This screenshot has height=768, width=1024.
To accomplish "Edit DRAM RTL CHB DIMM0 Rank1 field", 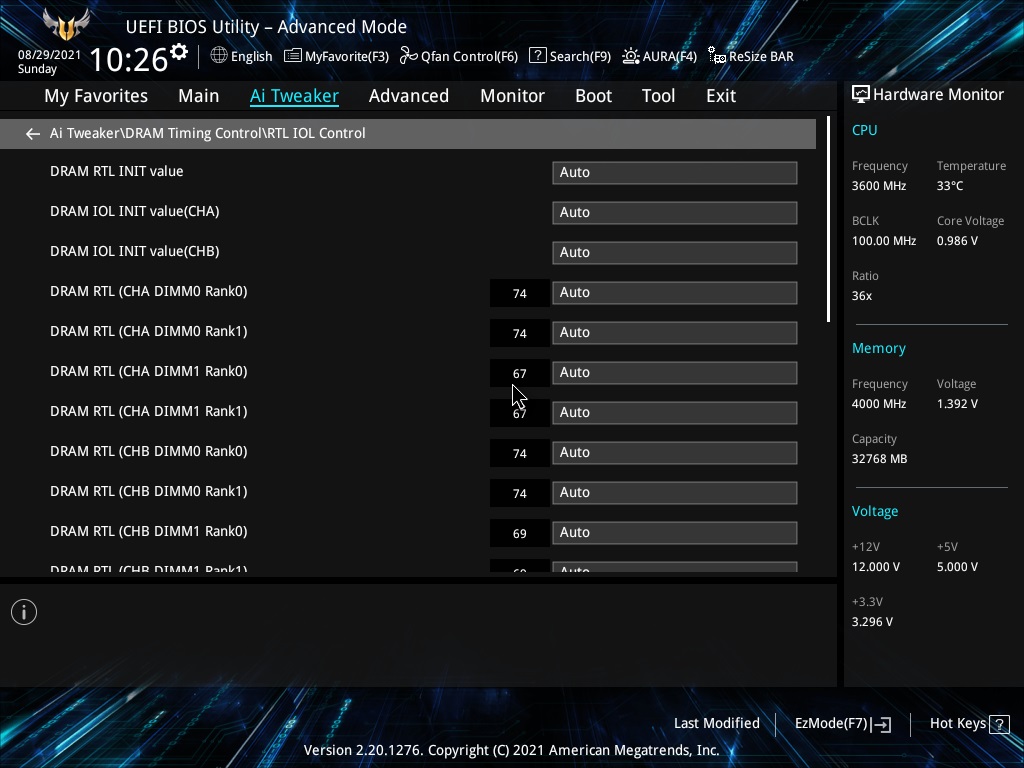I will [x=675, y=492].
